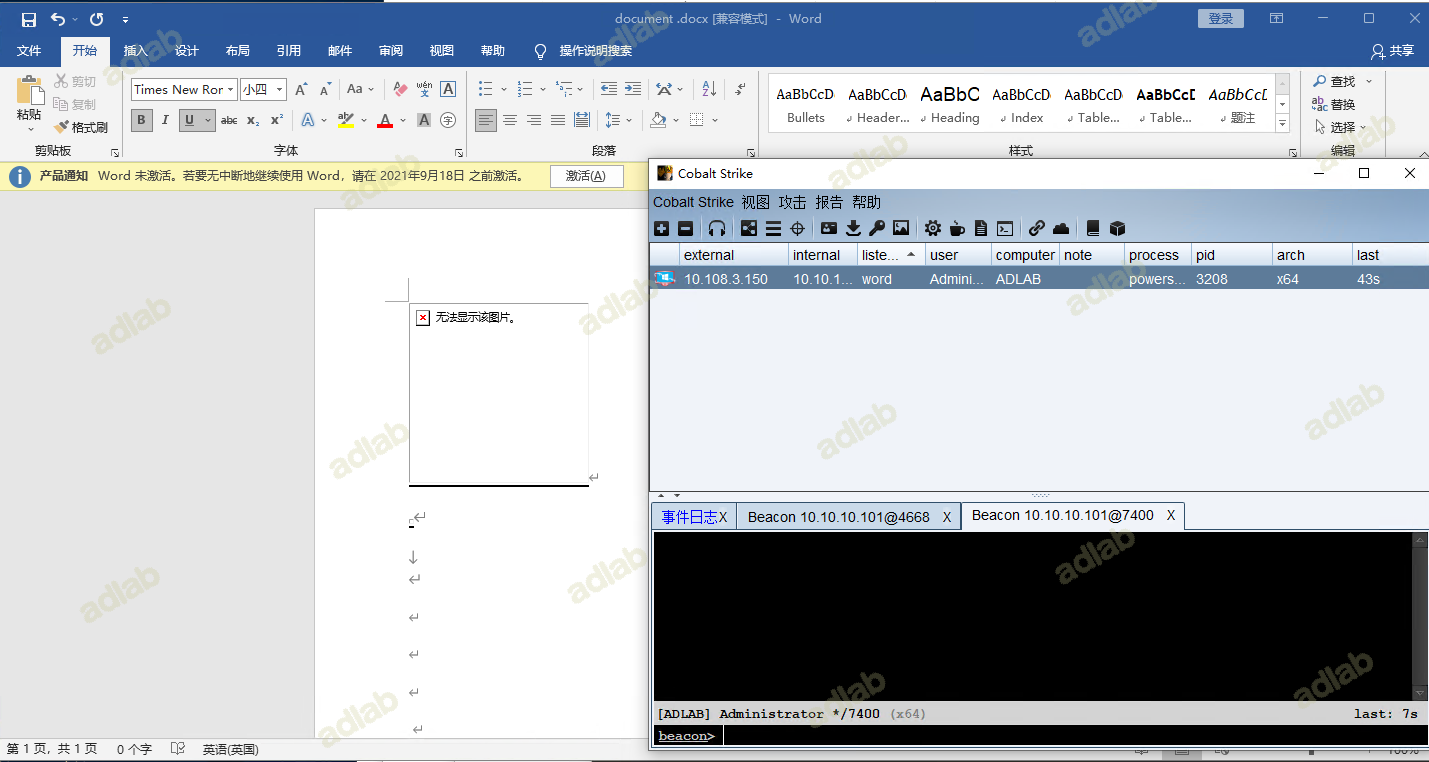1429x762 pixels.
Task: Open the font size 小四 dropdown
Action: 279,89
